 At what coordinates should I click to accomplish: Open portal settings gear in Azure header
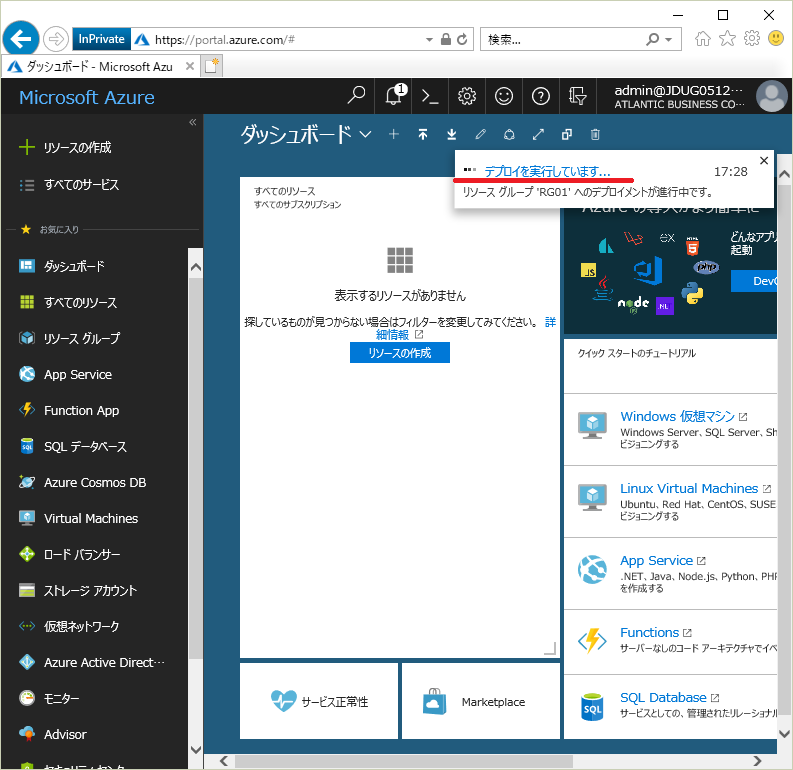click(x=467, y=96)
